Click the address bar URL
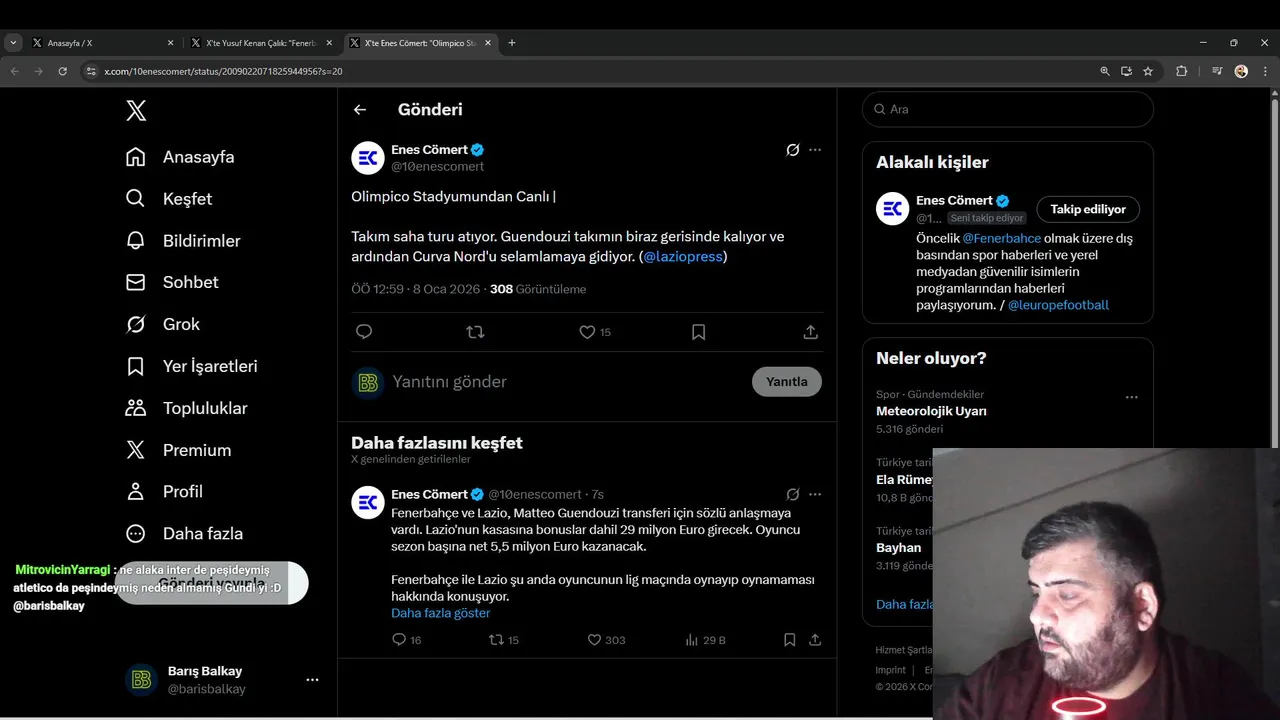 click(x=223, y=72)
